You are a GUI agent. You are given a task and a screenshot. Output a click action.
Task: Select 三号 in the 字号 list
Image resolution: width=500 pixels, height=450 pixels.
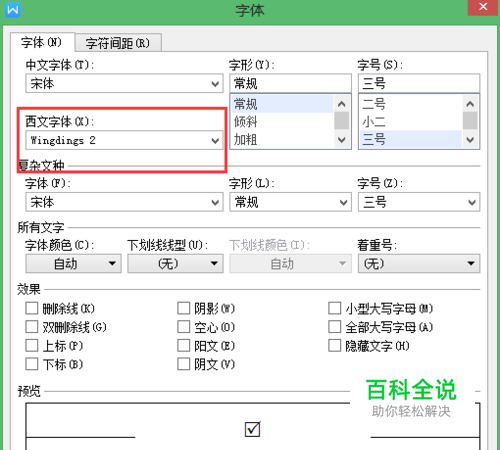coord(411,139)
